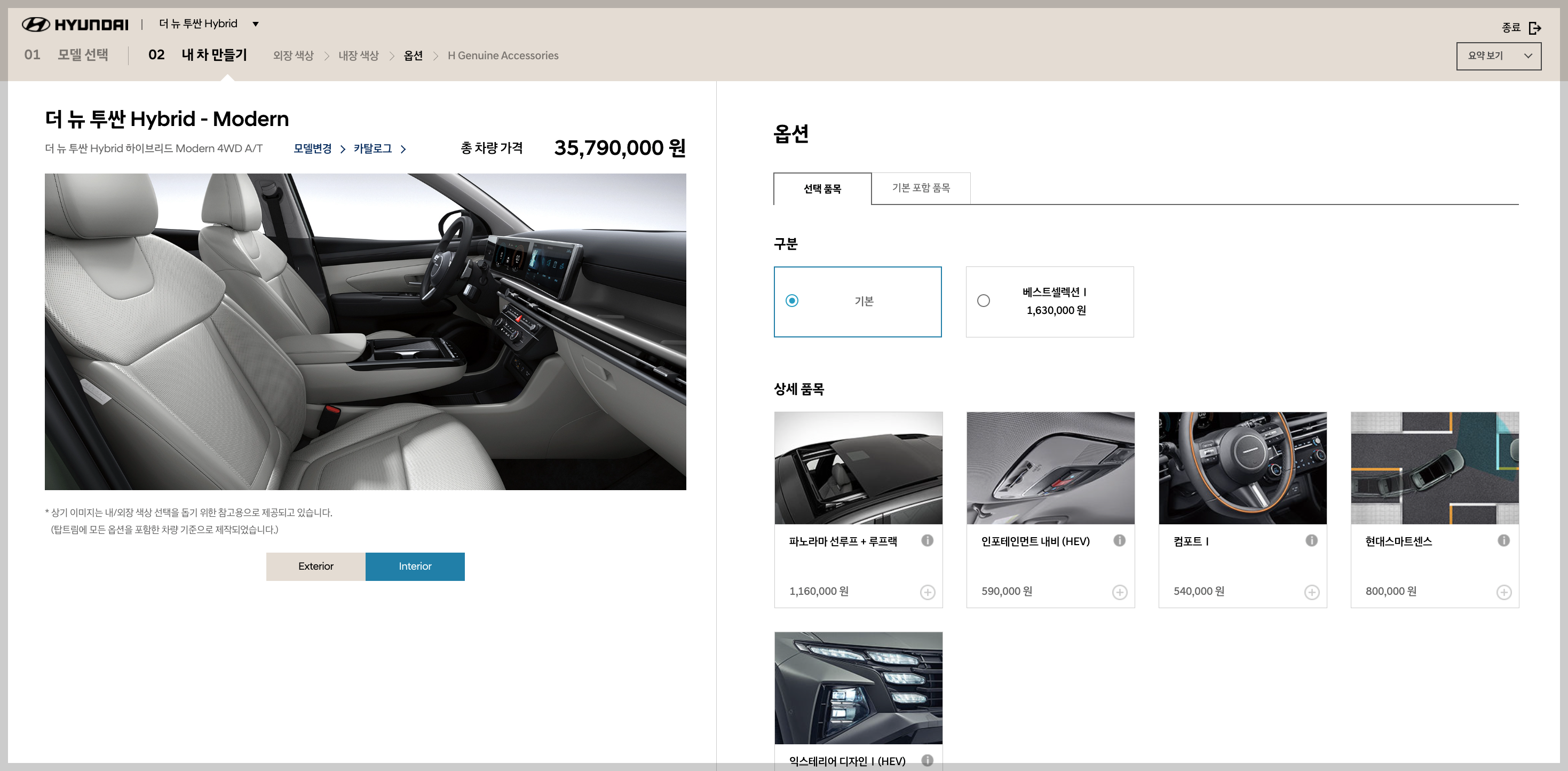Click the 종료 exit icon
Screen dimensions: 1568x771
(x=1534, y=28)
